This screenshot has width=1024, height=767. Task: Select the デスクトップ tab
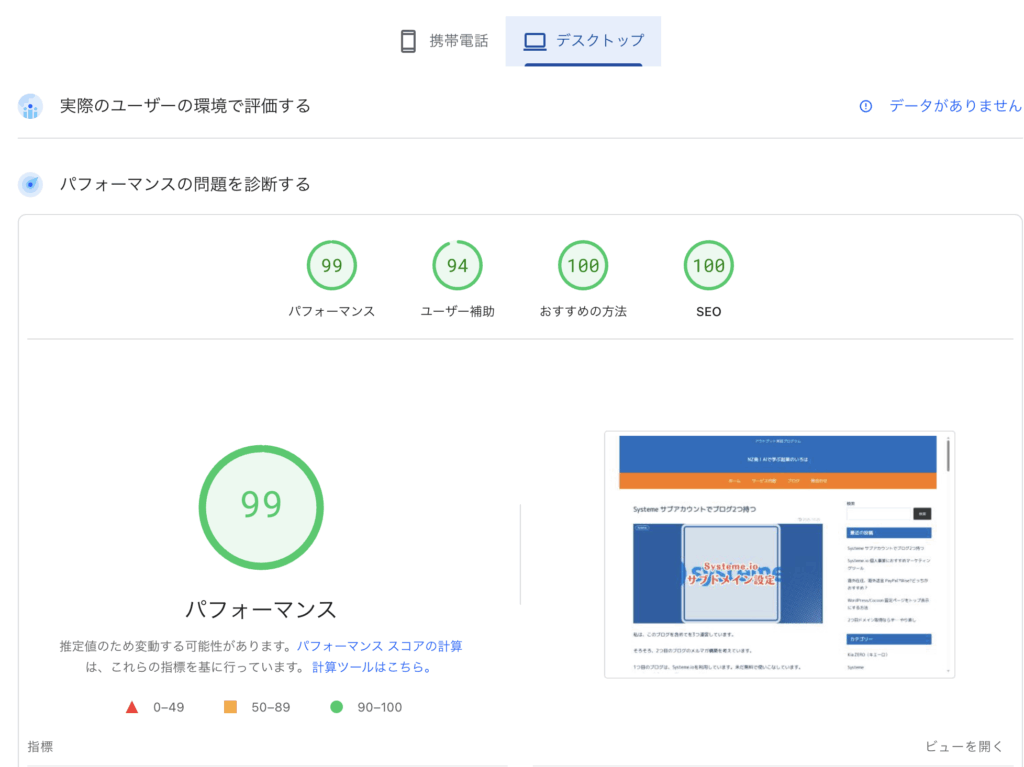tap(583, 41)
